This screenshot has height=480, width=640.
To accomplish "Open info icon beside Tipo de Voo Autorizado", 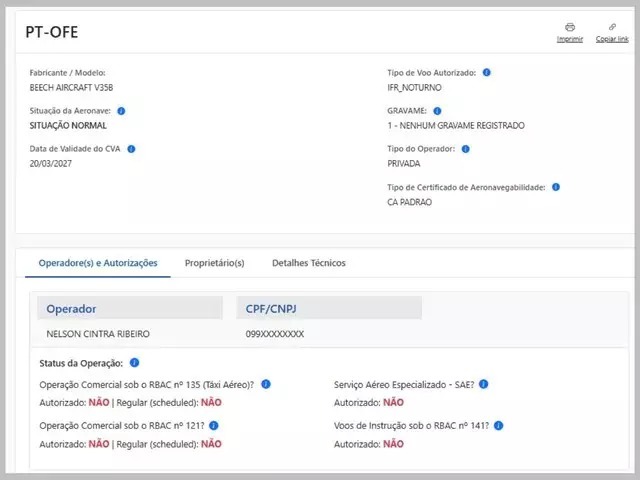I will (486, 73).
